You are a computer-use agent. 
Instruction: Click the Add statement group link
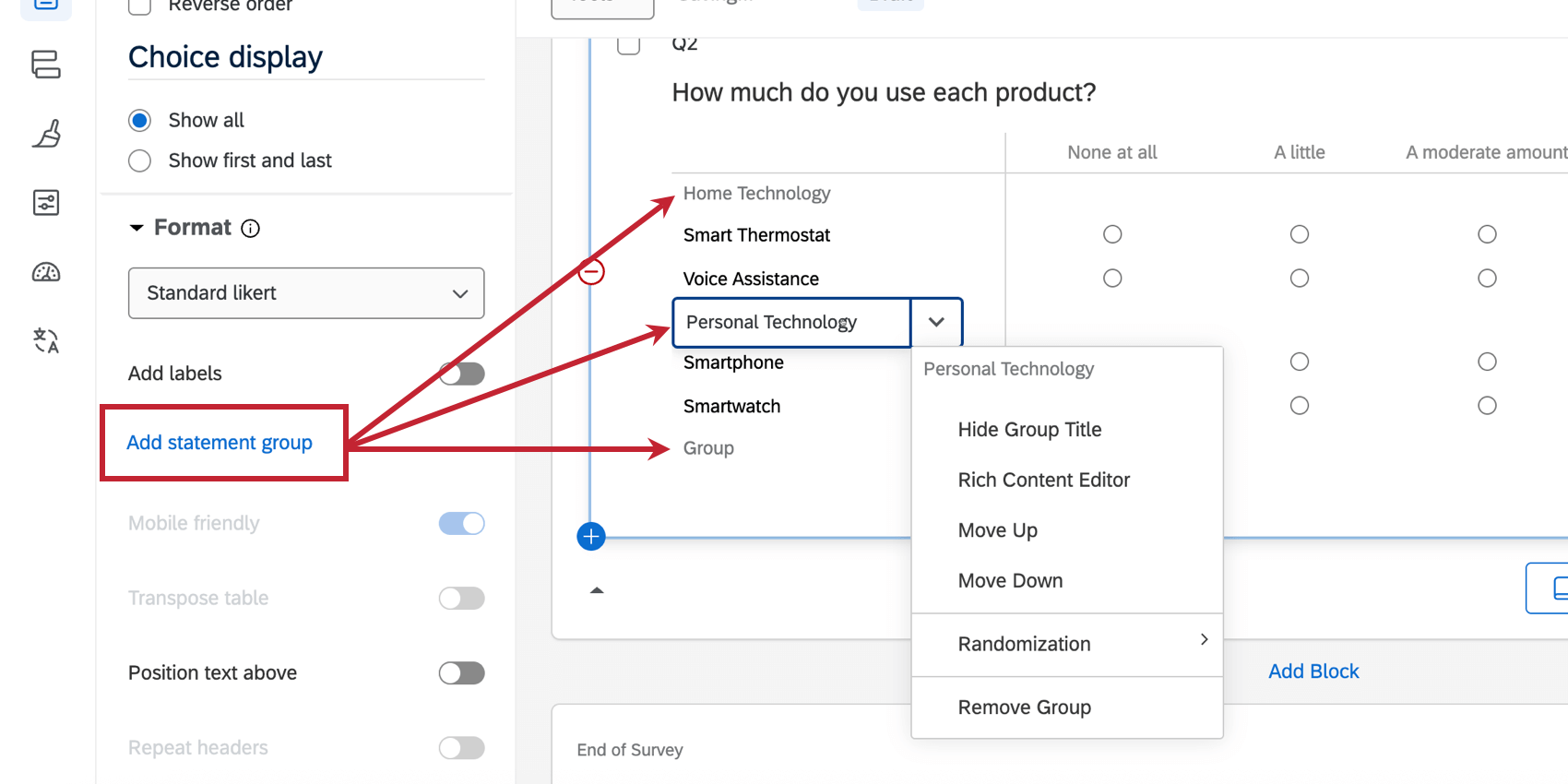[x=220, y=443]
